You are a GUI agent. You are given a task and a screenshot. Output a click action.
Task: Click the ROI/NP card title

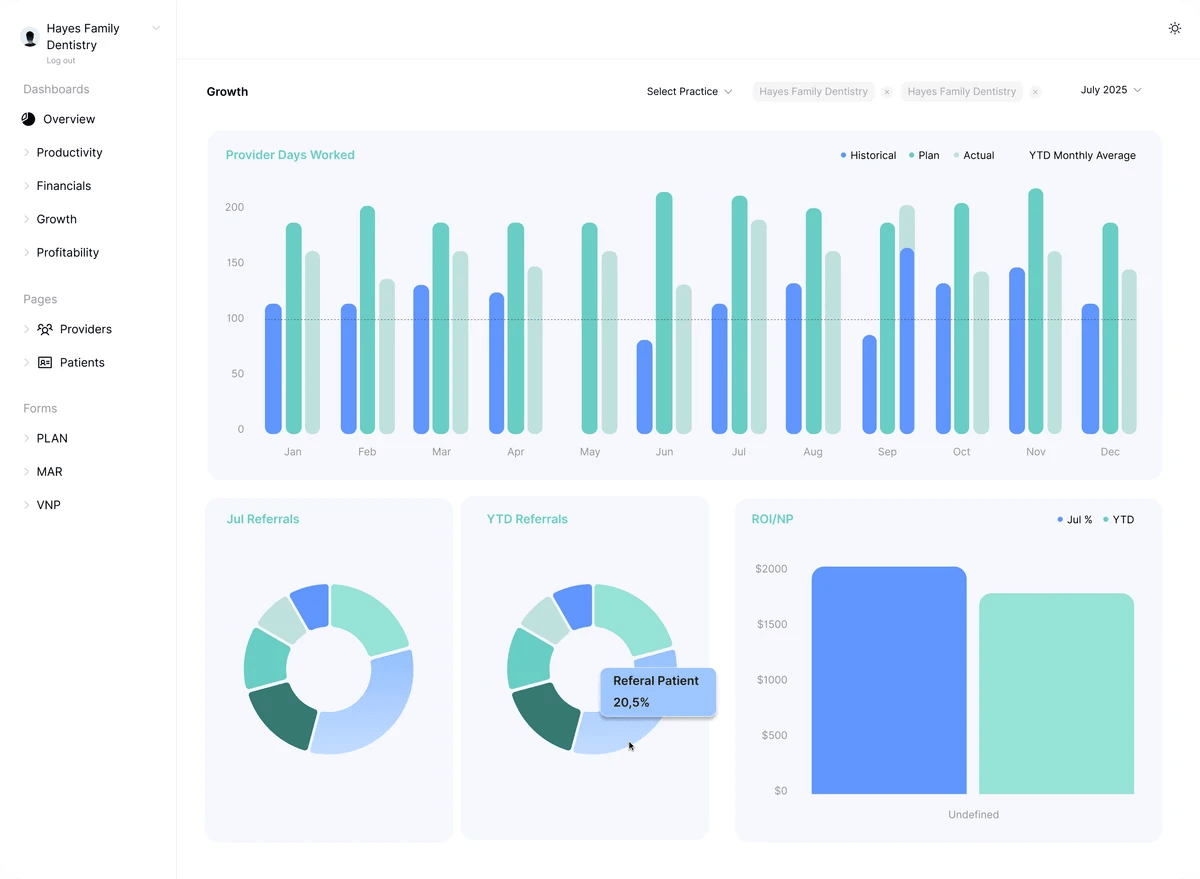(772, 519)
